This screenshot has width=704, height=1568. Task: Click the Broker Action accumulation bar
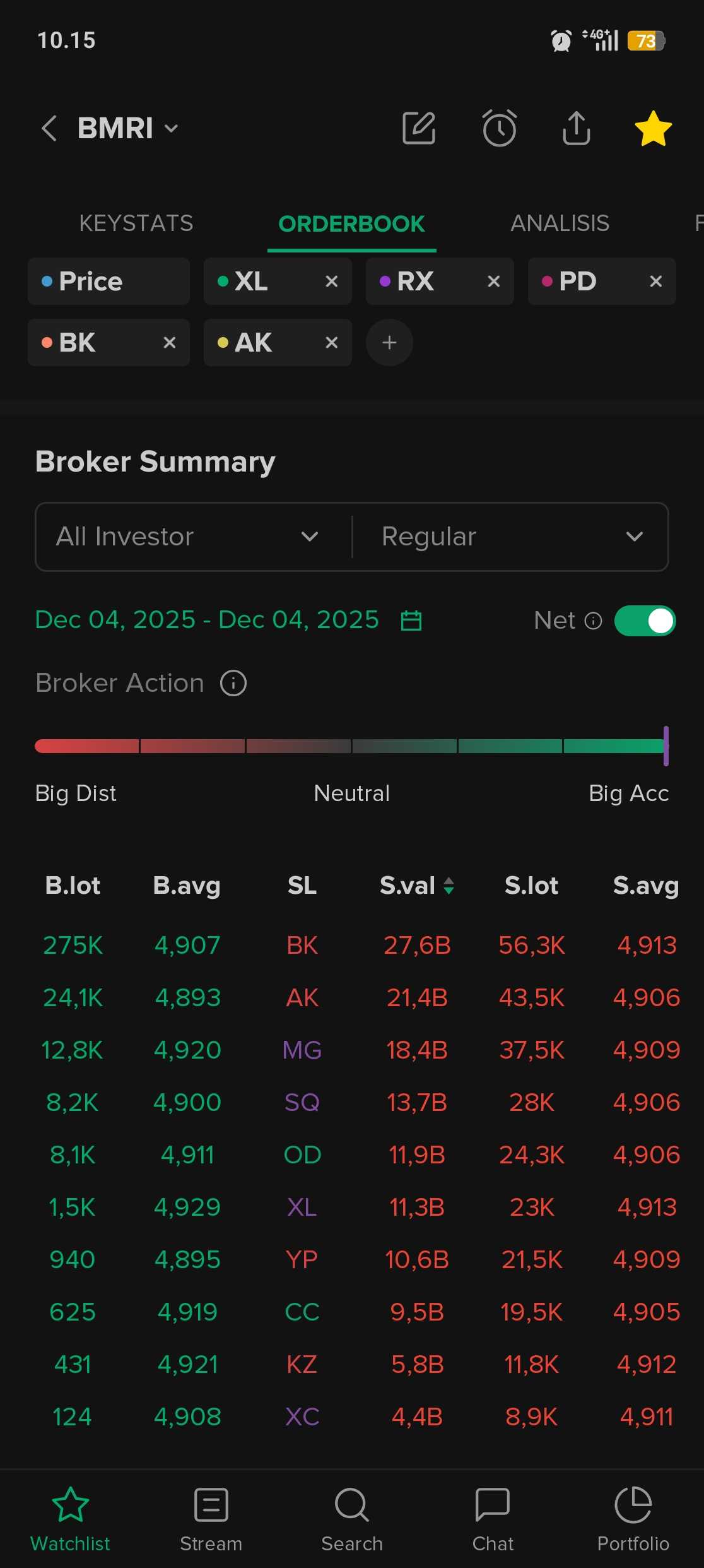(x=351, y=746)
